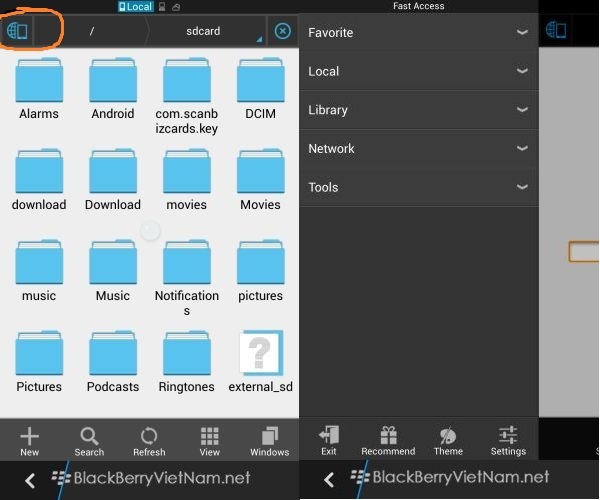Show the open Windows list
Viewport: 600px width, 500px height.
[269, 441]
